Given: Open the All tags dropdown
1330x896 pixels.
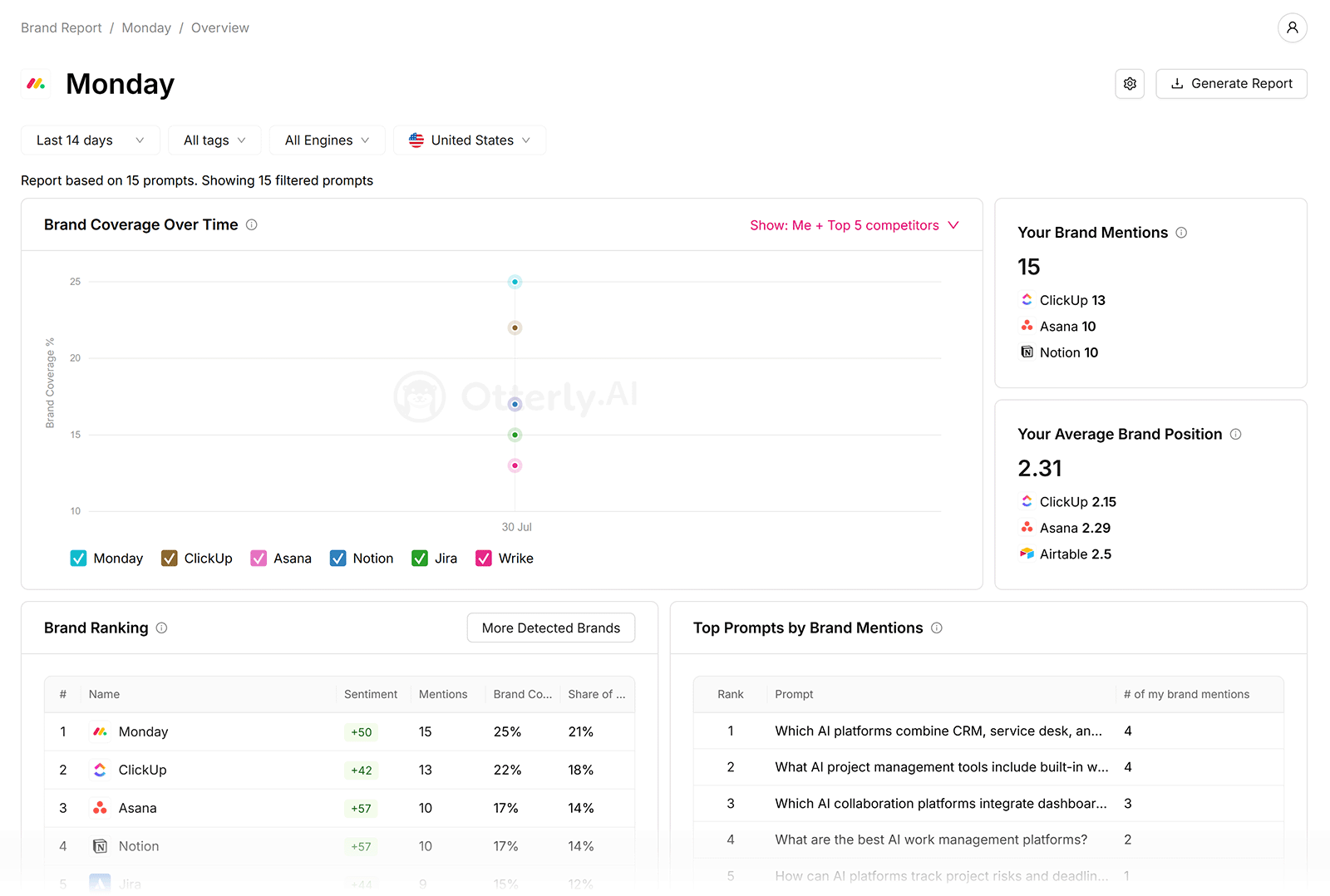Looking at the screenshot, I should 214,140.
